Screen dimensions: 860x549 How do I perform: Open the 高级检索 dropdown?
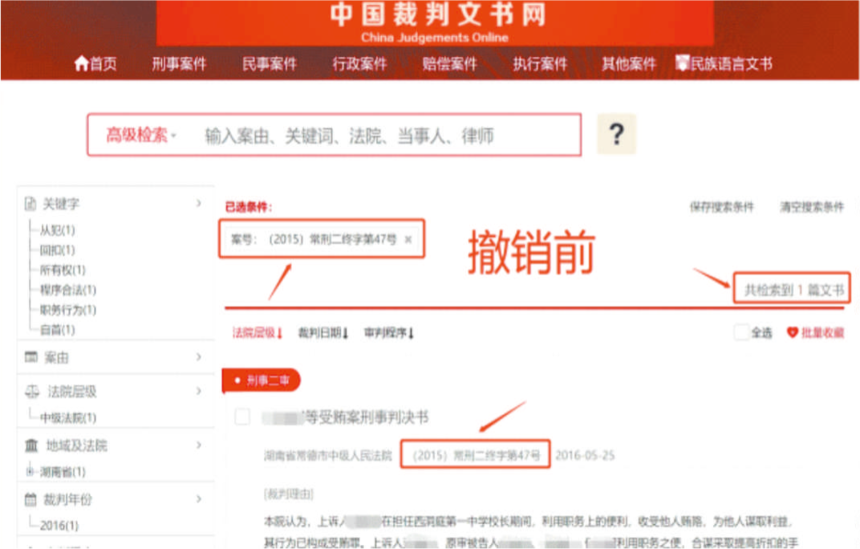141,135
